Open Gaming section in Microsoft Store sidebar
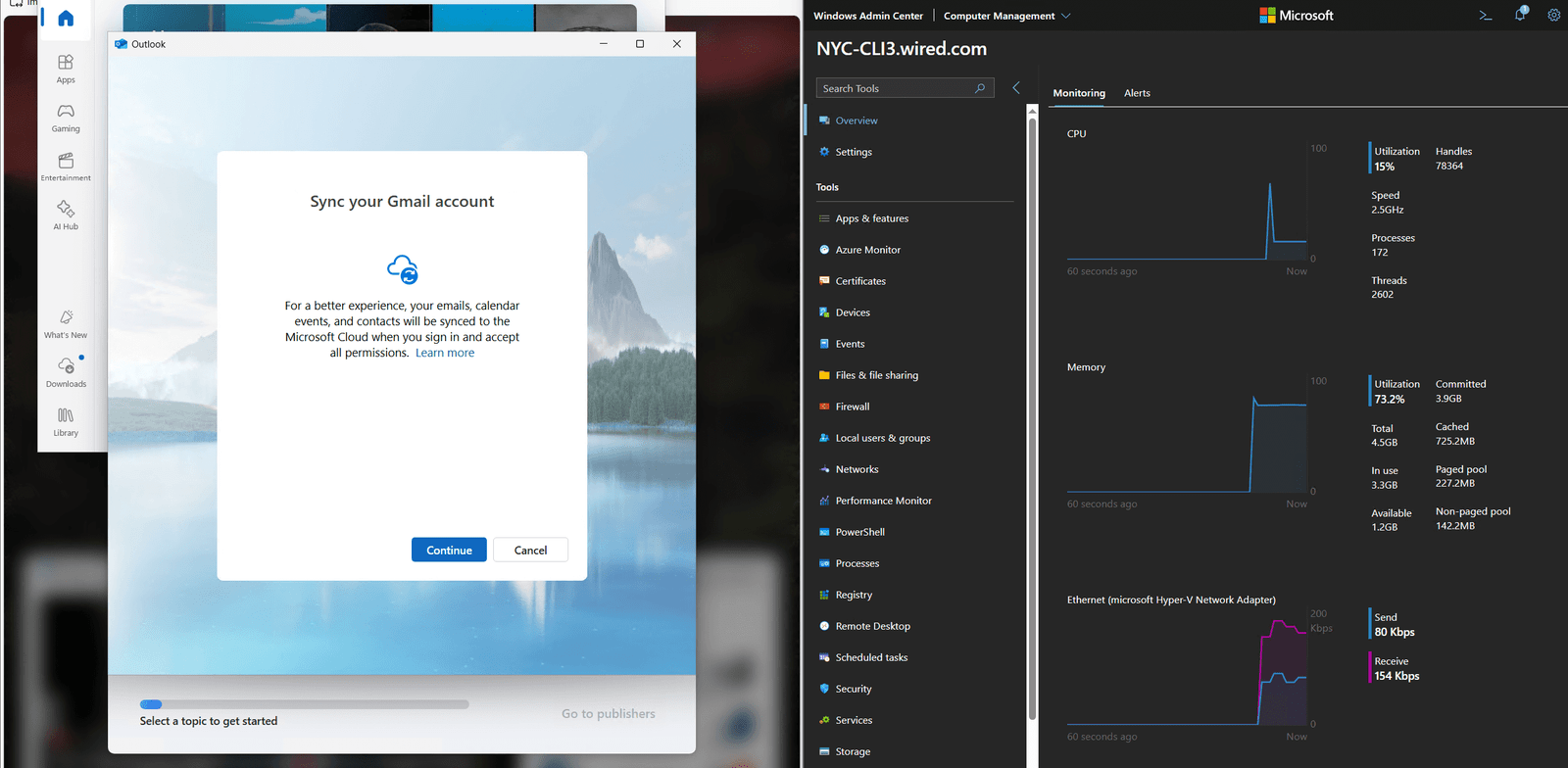 tap(66, 117)
